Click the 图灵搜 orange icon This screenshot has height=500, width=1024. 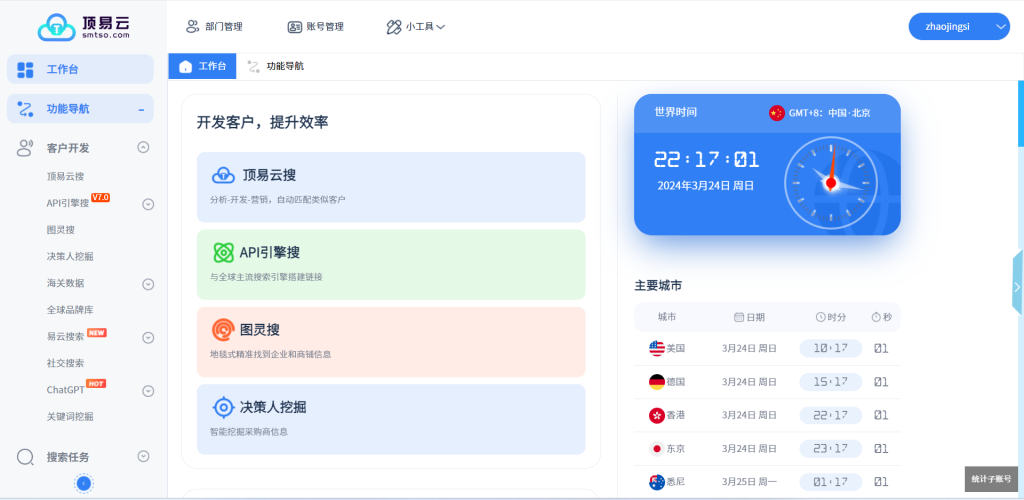[x=223, y=329]
